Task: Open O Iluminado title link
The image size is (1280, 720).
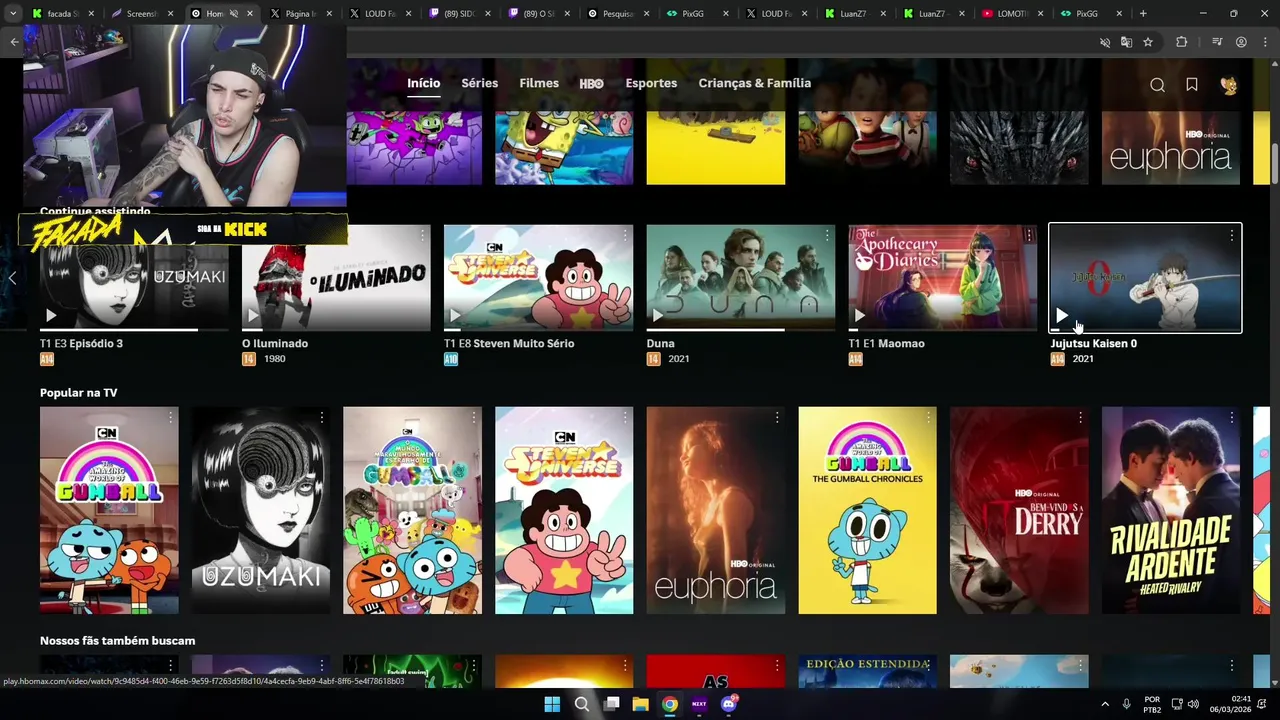Action: [x=275, y=343]
